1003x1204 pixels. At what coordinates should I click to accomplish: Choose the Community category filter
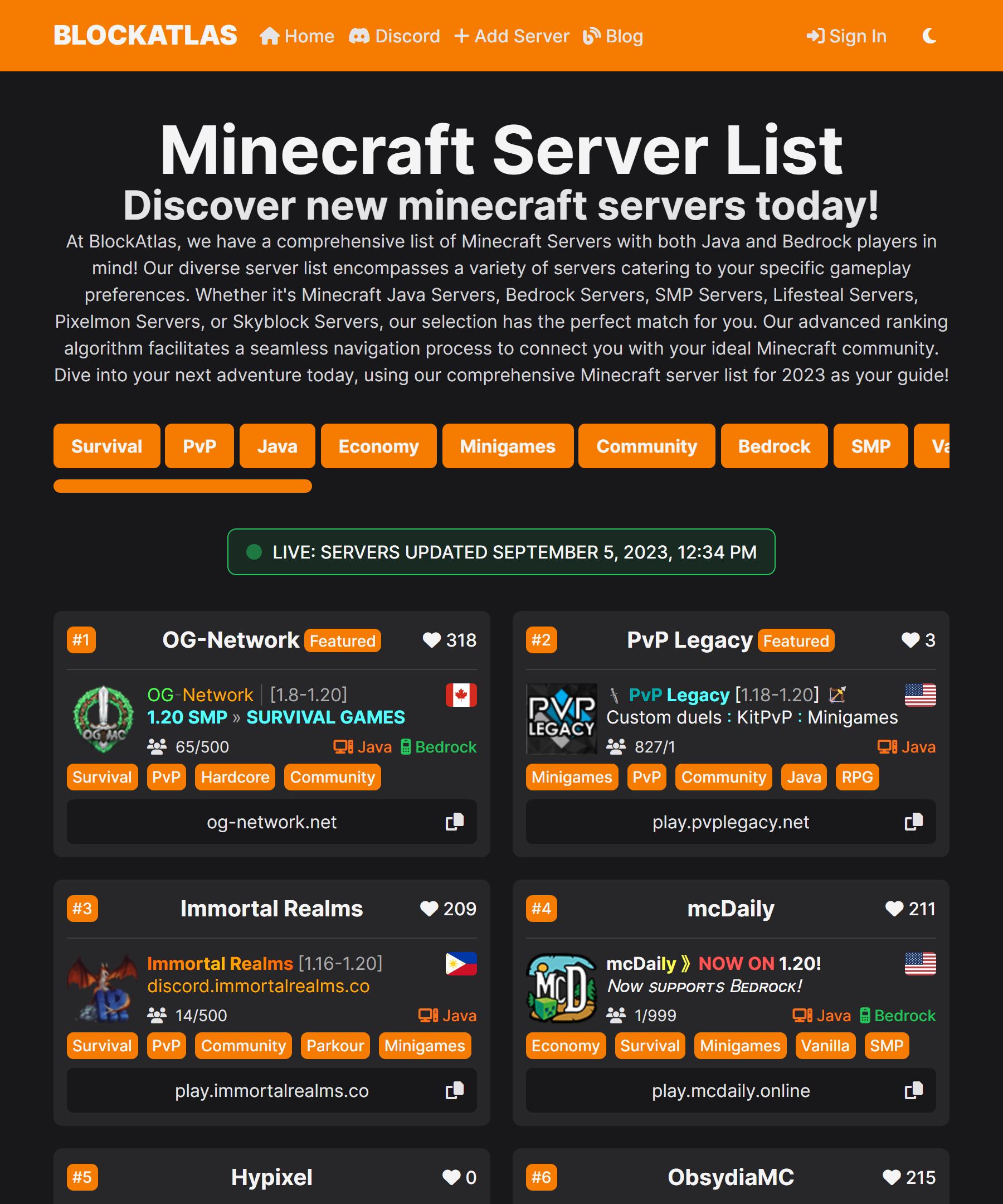coord(646,446)
